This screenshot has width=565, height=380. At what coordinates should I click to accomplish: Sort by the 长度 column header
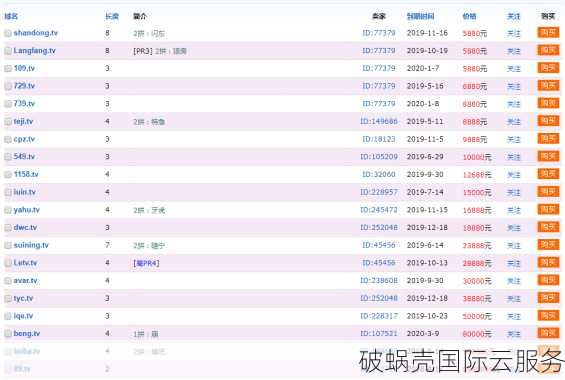click(x=112, y=16)
